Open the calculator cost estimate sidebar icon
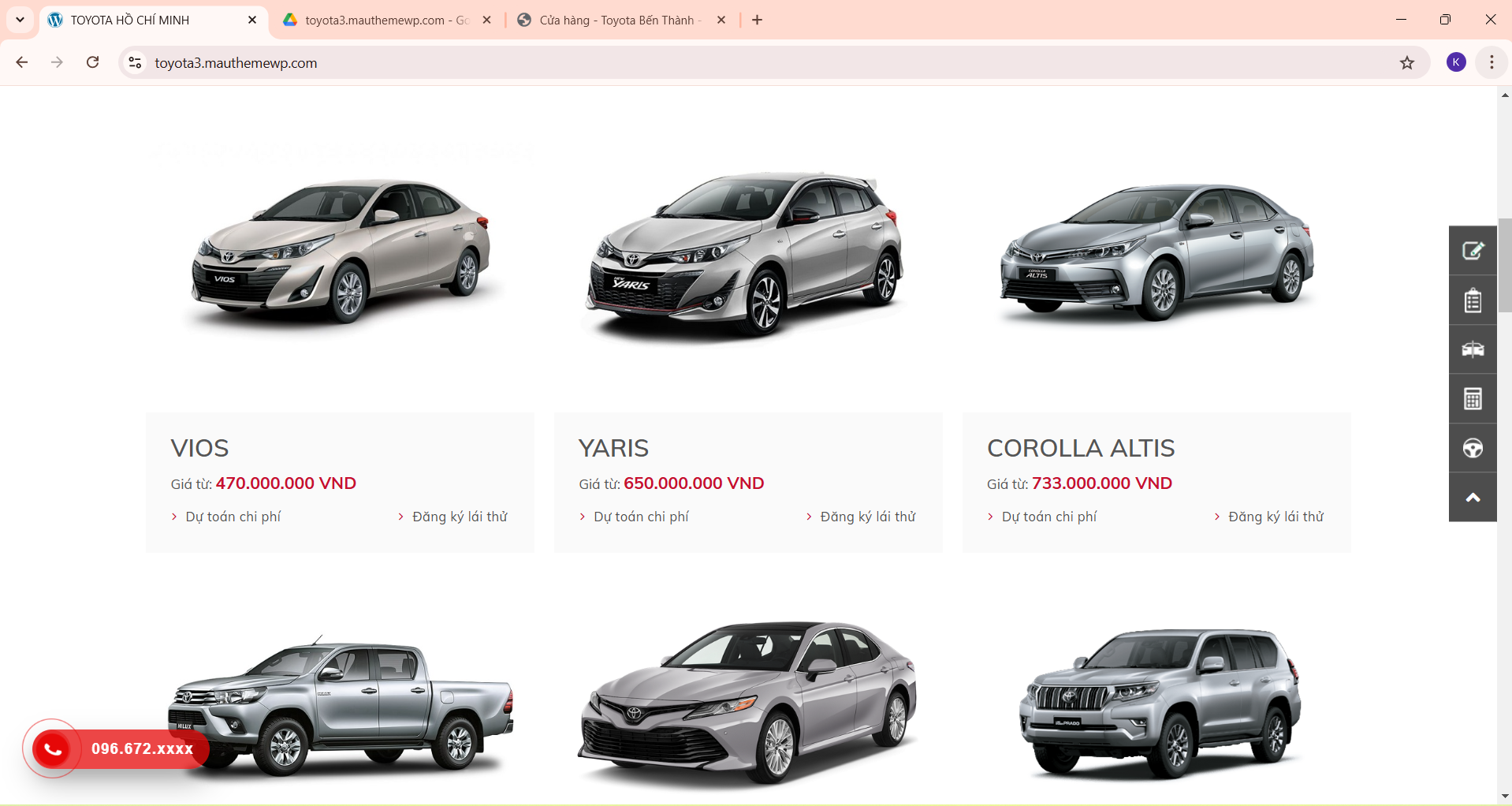1512x806 pixels. [x=1473, y=399]
